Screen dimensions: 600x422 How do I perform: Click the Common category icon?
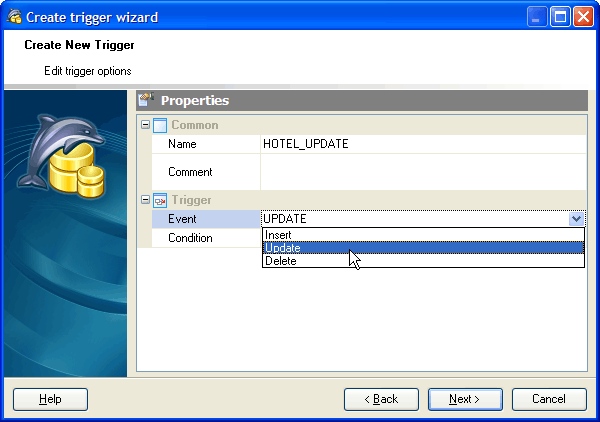point(159,125)
